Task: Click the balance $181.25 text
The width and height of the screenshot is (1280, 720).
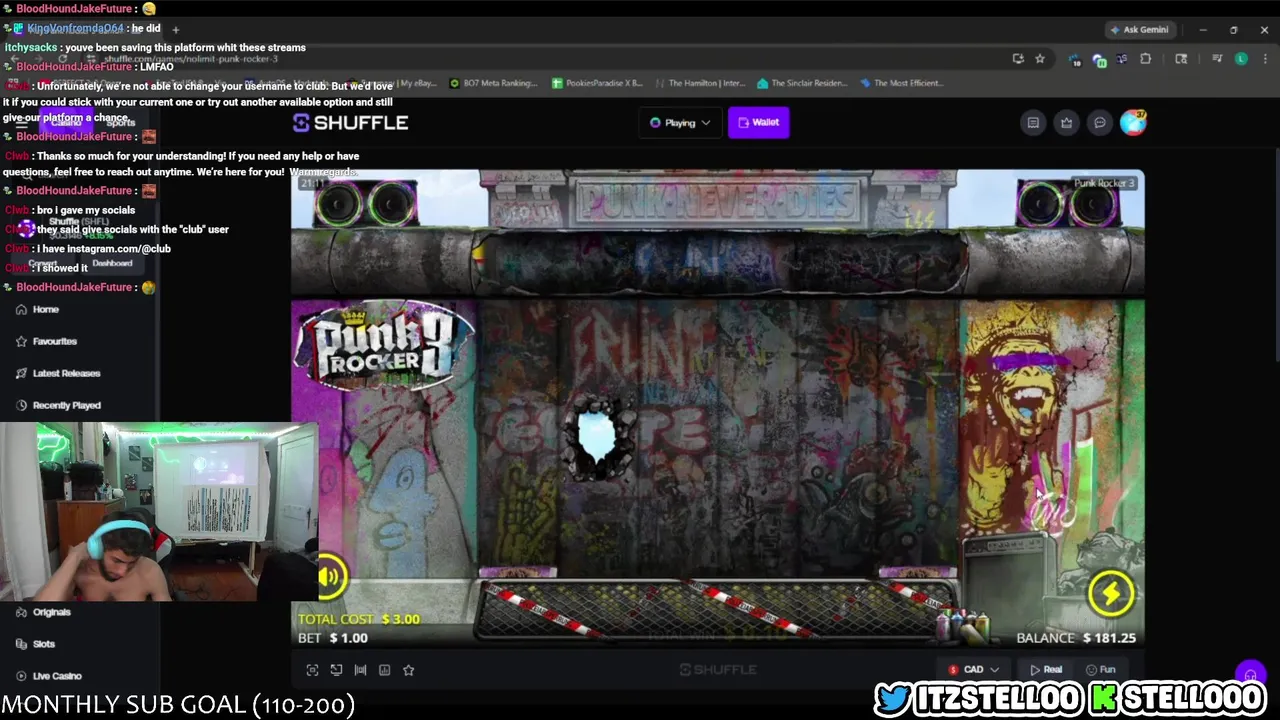Action: [x=1109, y=638]
